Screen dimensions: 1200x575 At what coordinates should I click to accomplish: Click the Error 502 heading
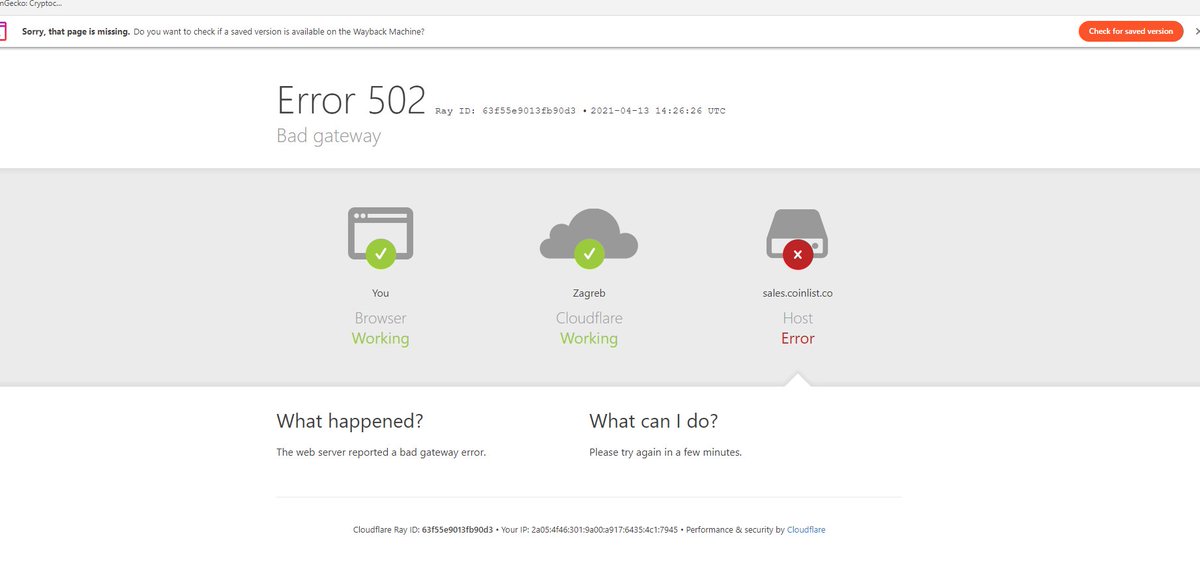(x=351, y=100)
